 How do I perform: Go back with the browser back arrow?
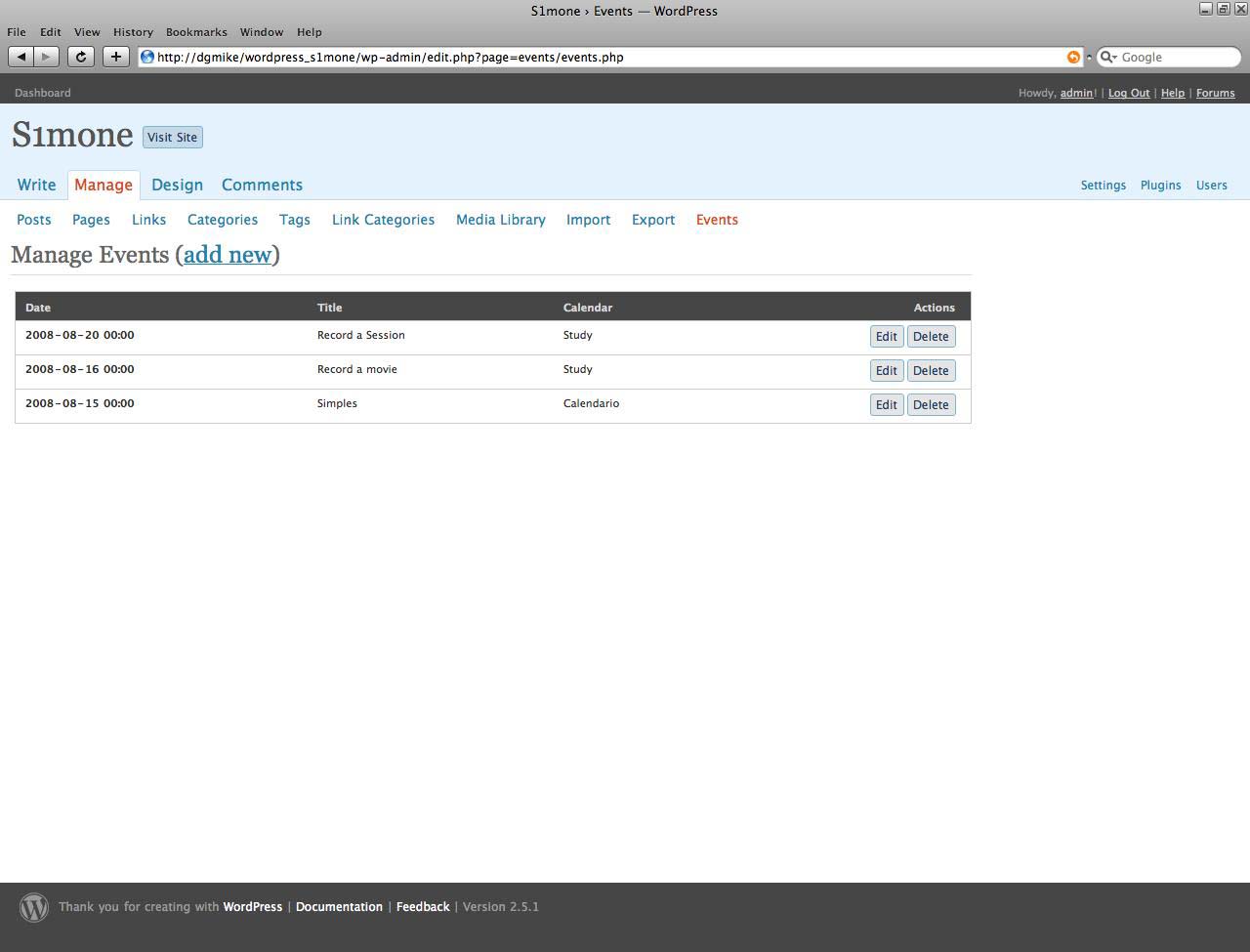pyautogui.click(x=21, y=57)
